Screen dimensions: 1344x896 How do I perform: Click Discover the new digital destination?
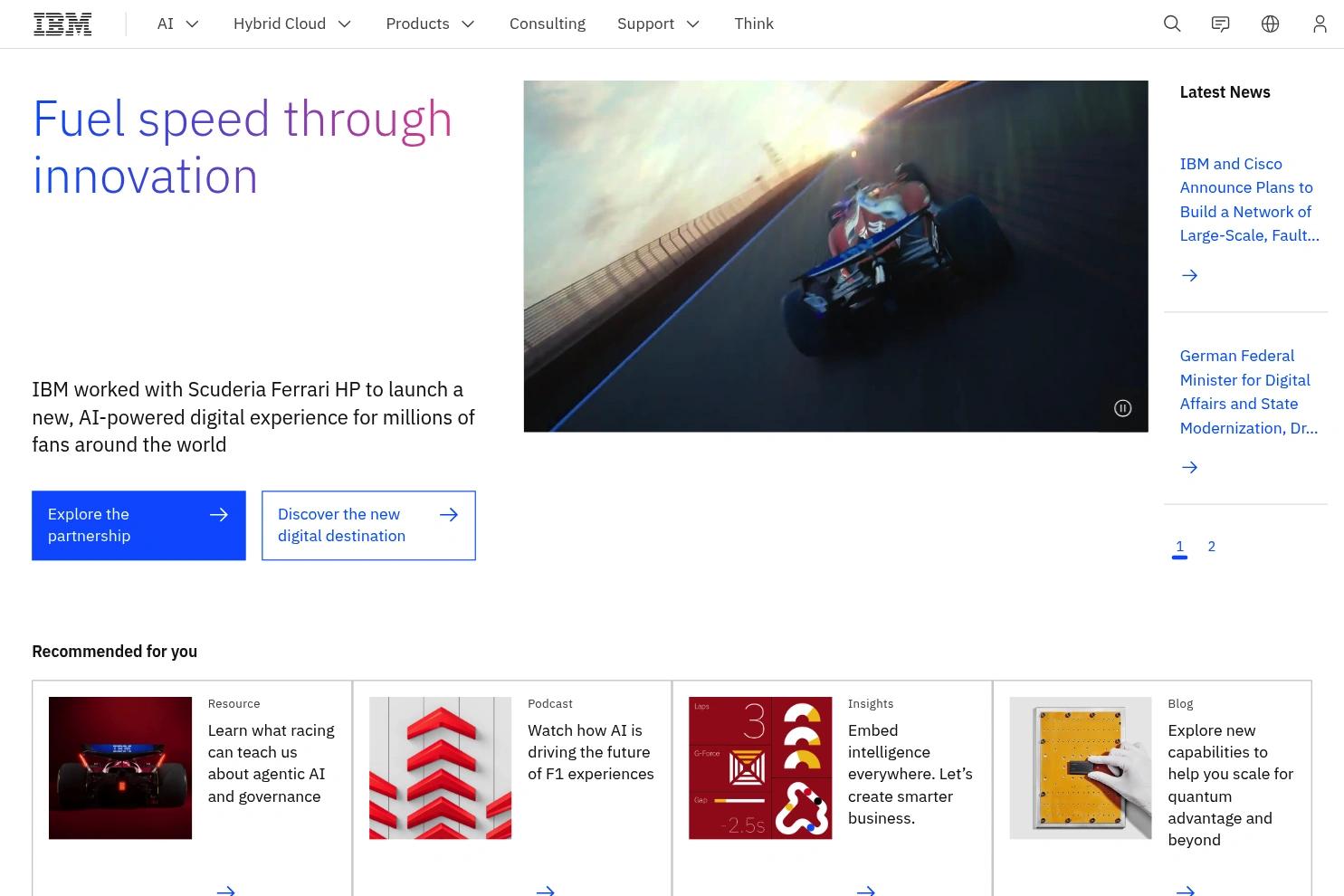tap(368, 526)
